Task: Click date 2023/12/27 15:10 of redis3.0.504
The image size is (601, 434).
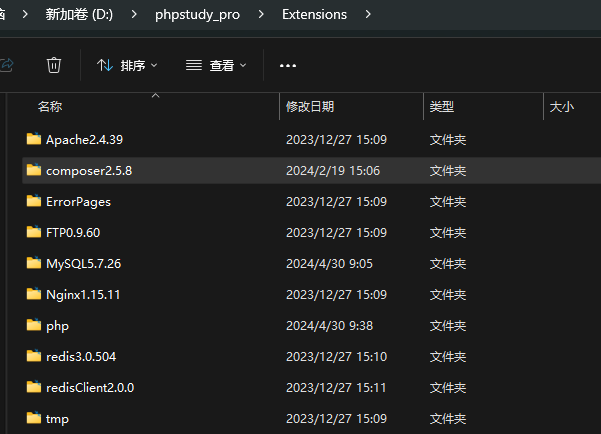Action: pos(337,357)
